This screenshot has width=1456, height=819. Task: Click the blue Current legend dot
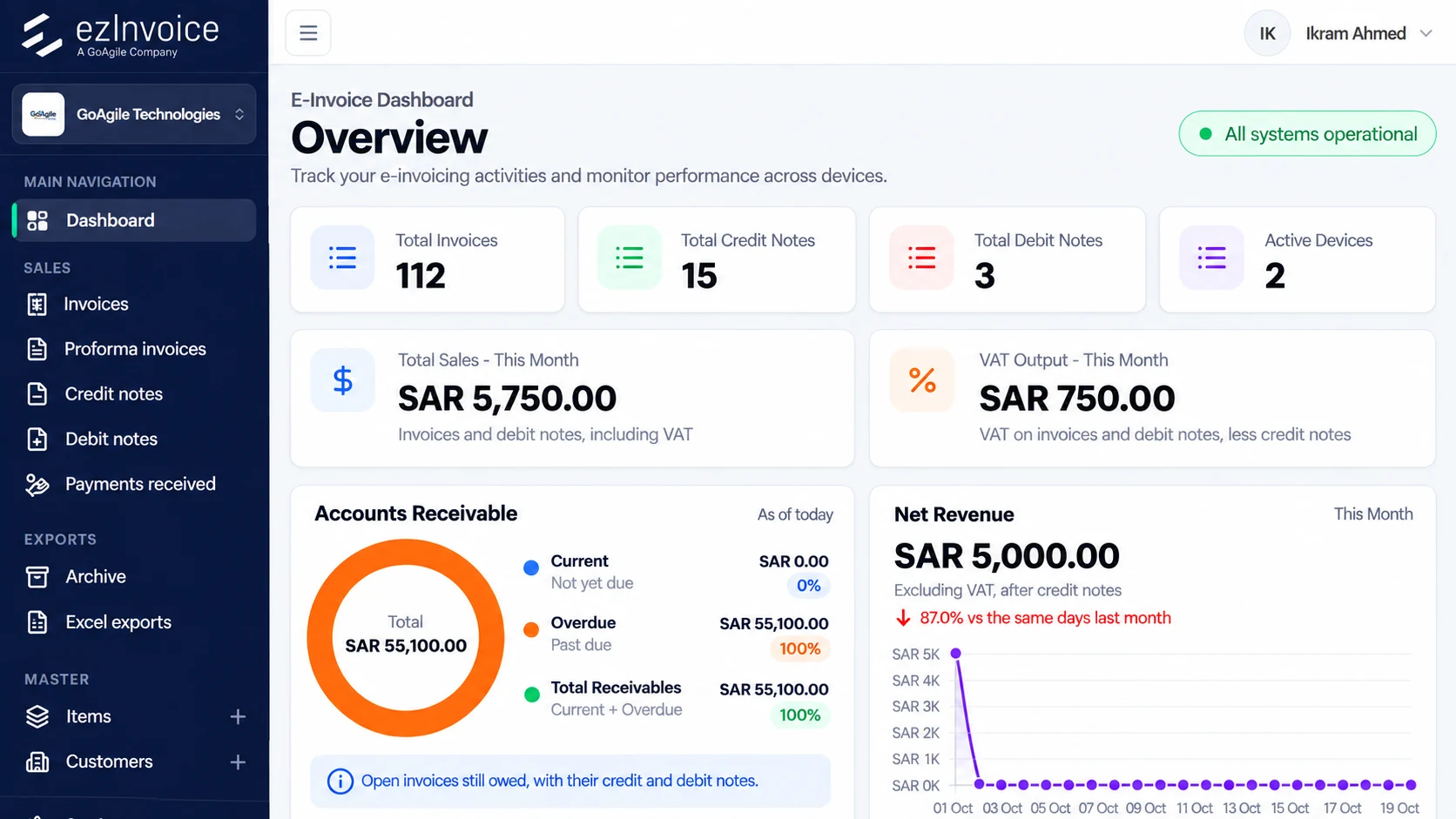(x=531, y=568)
